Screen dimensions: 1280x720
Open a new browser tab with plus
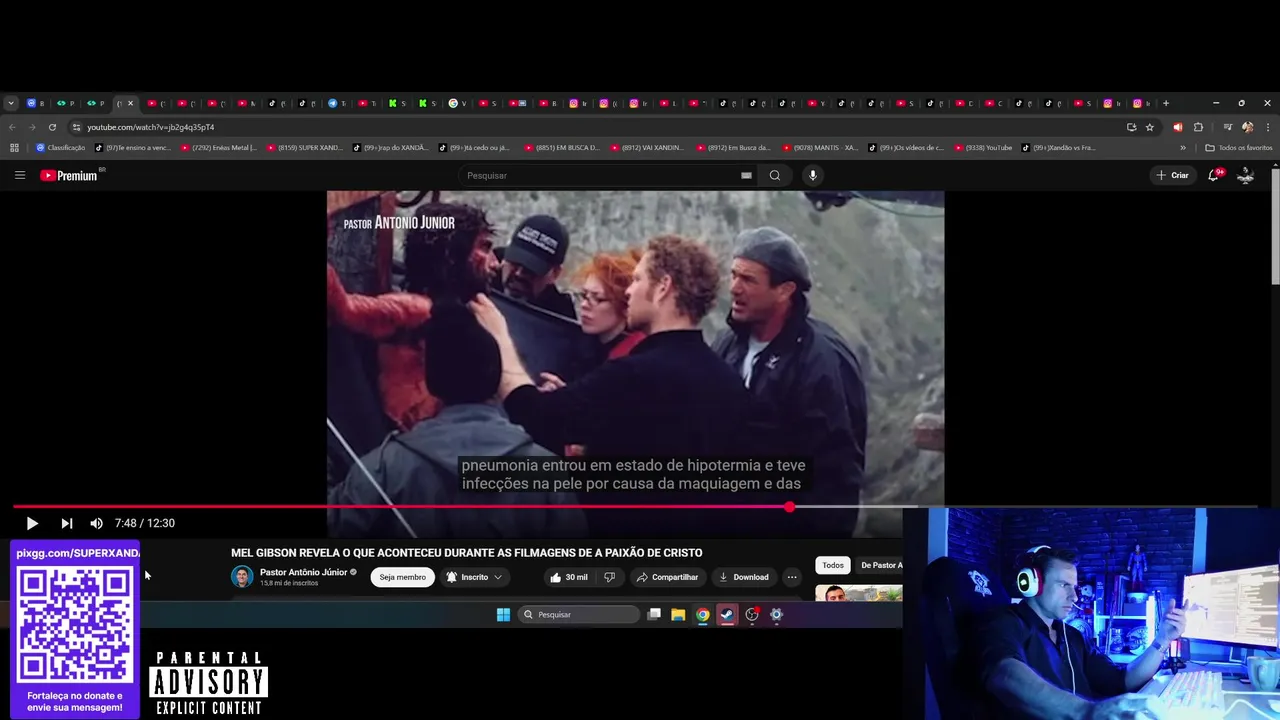coord(1165,103)
